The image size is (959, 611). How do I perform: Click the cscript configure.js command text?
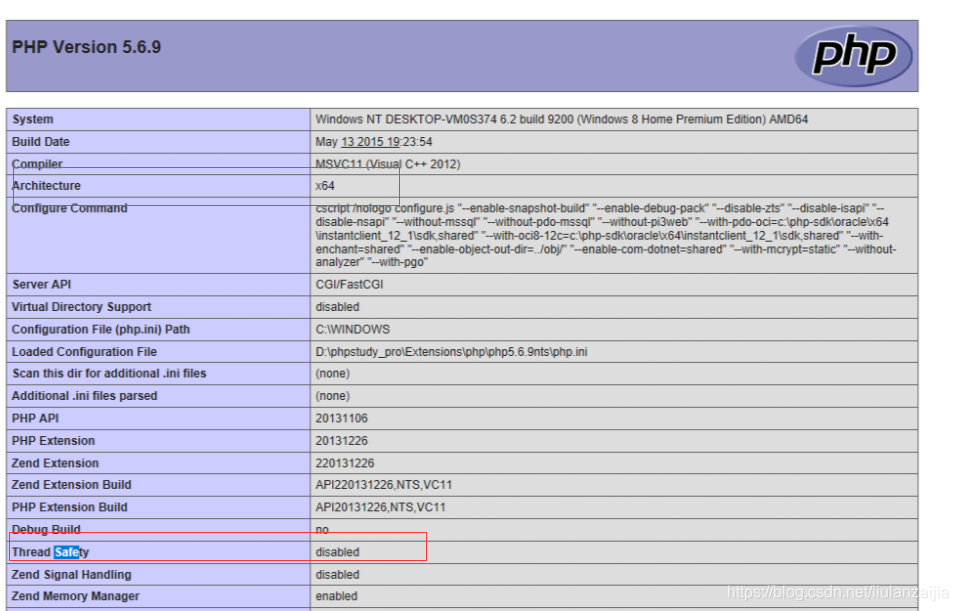pos(605,235)
